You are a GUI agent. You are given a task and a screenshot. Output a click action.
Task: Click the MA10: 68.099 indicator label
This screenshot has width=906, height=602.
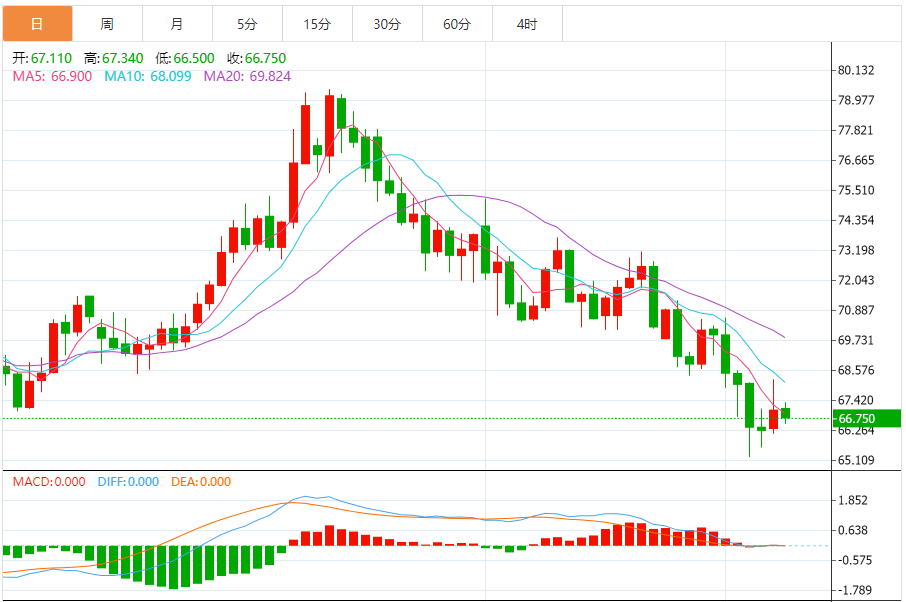point(147,76)
